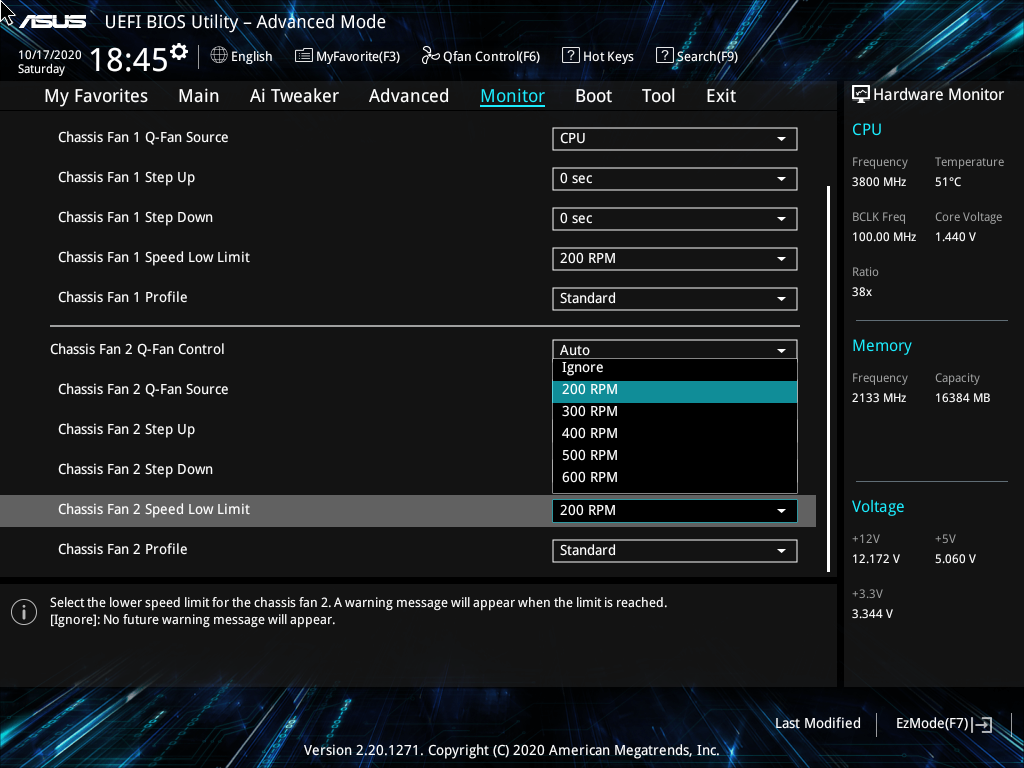Screen dimensions: 1024x768
Task: Click the Search(F9) question mark icon
Action: click(664, 56)
